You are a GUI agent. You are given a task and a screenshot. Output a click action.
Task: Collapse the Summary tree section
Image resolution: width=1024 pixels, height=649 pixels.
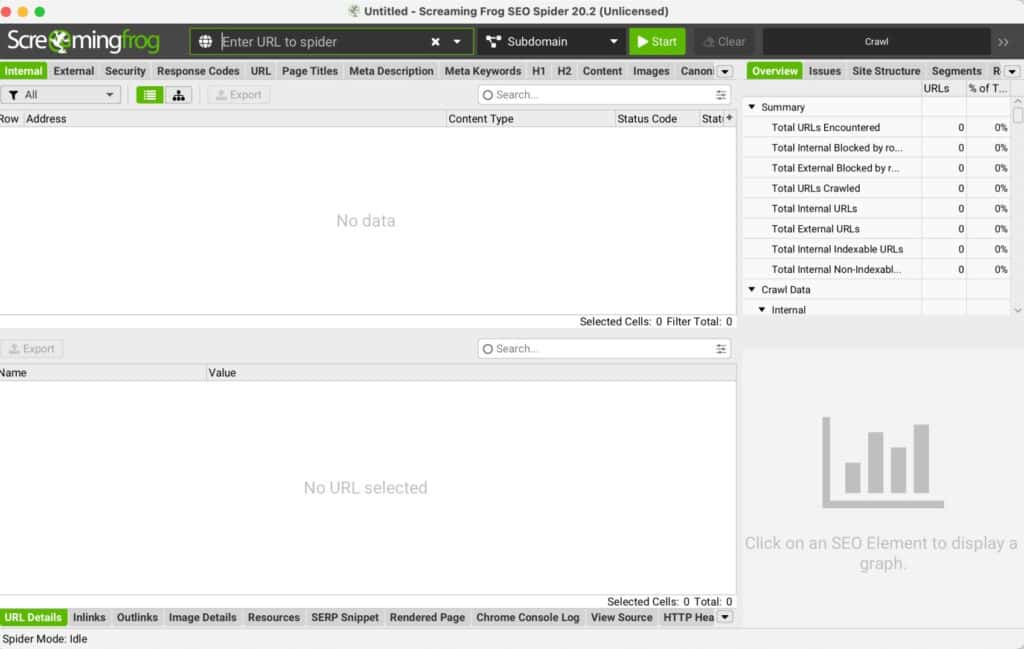click(752, 106)
